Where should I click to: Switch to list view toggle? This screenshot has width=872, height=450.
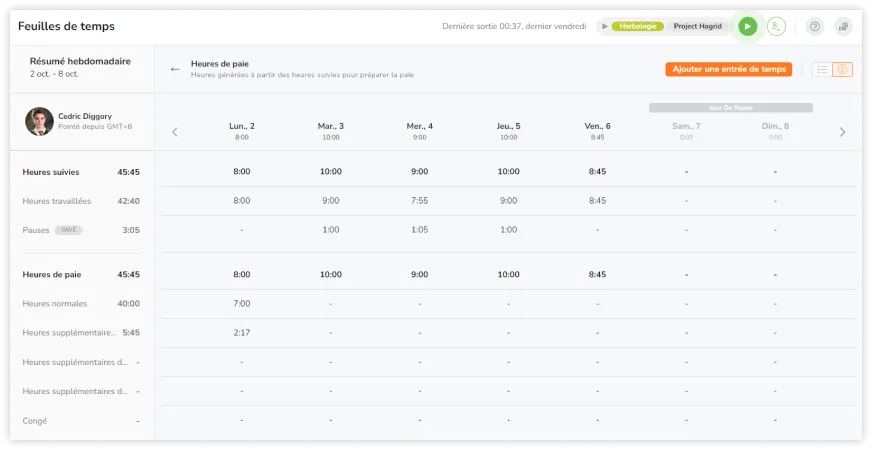click(821, 69)
